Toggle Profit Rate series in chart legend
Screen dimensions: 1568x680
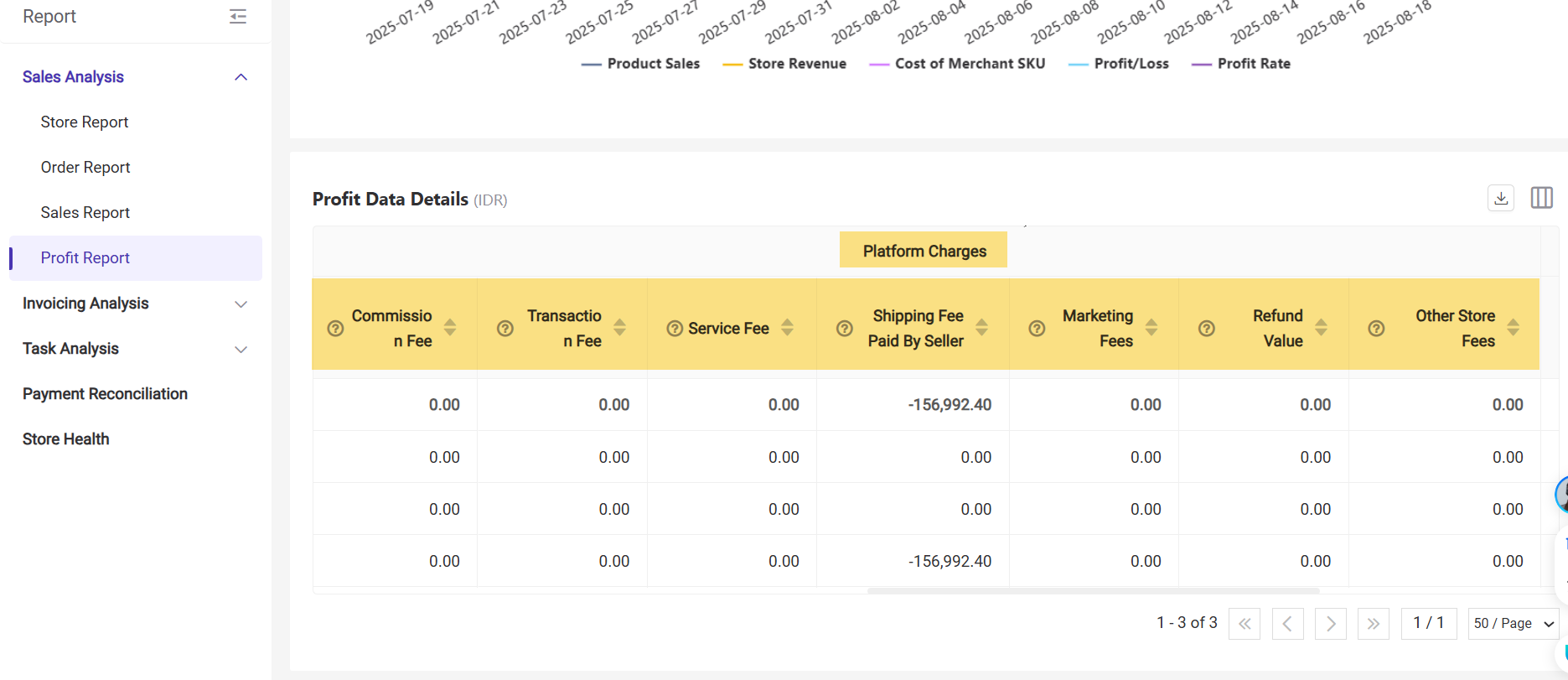(x=1241, y=64)
